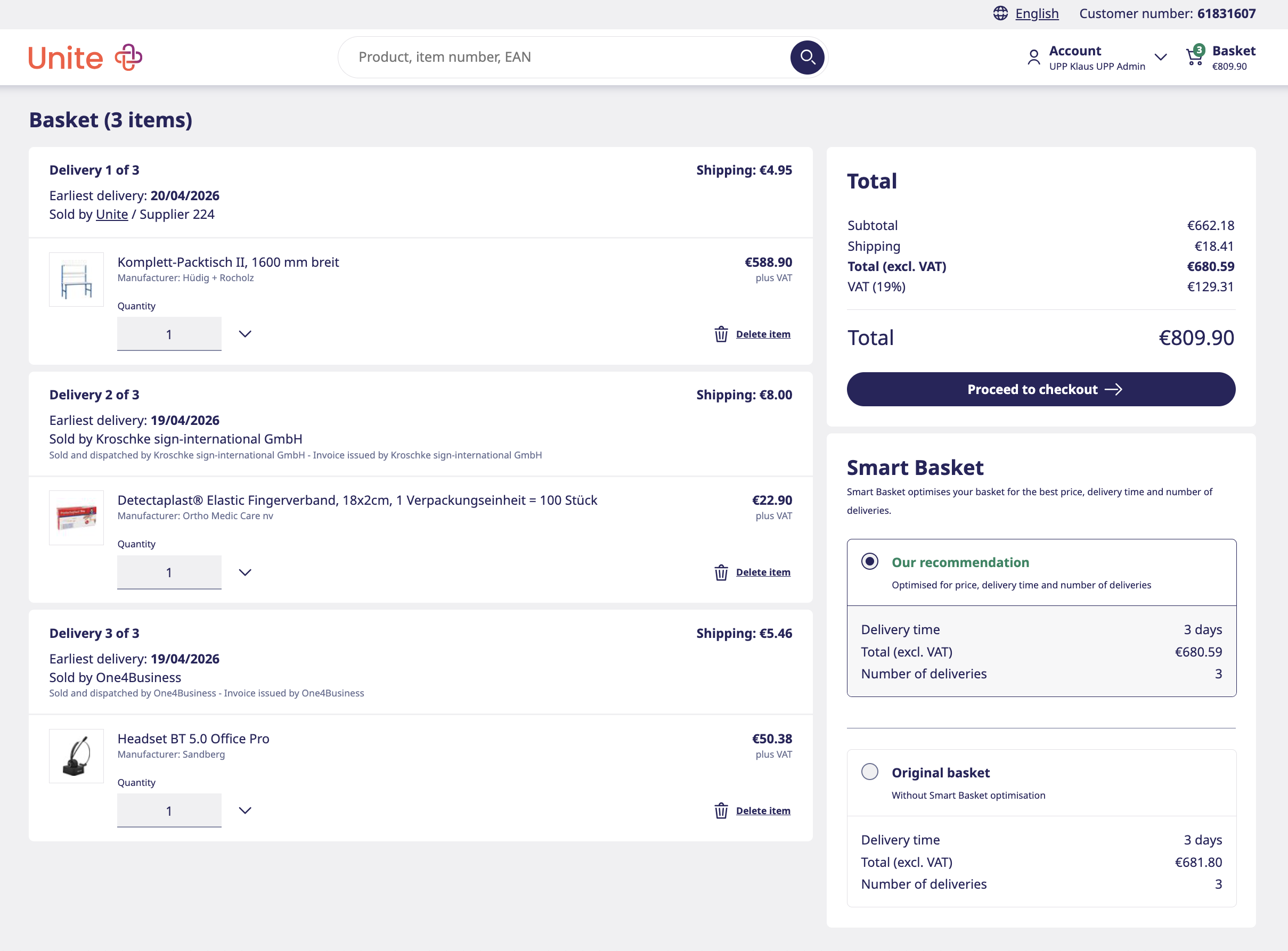
Task: Delete item Detectaplast Fingerverband via link
Action: [763, 572]
